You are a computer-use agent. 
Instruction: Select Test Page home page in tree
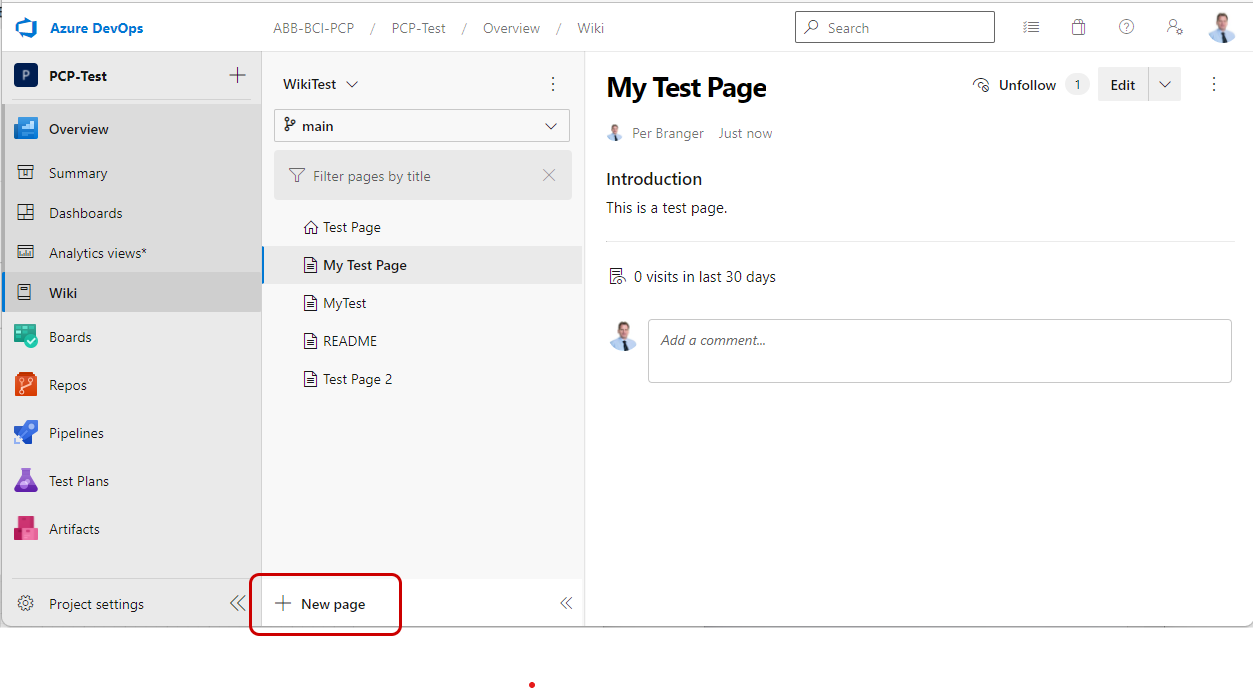point(422,227)
